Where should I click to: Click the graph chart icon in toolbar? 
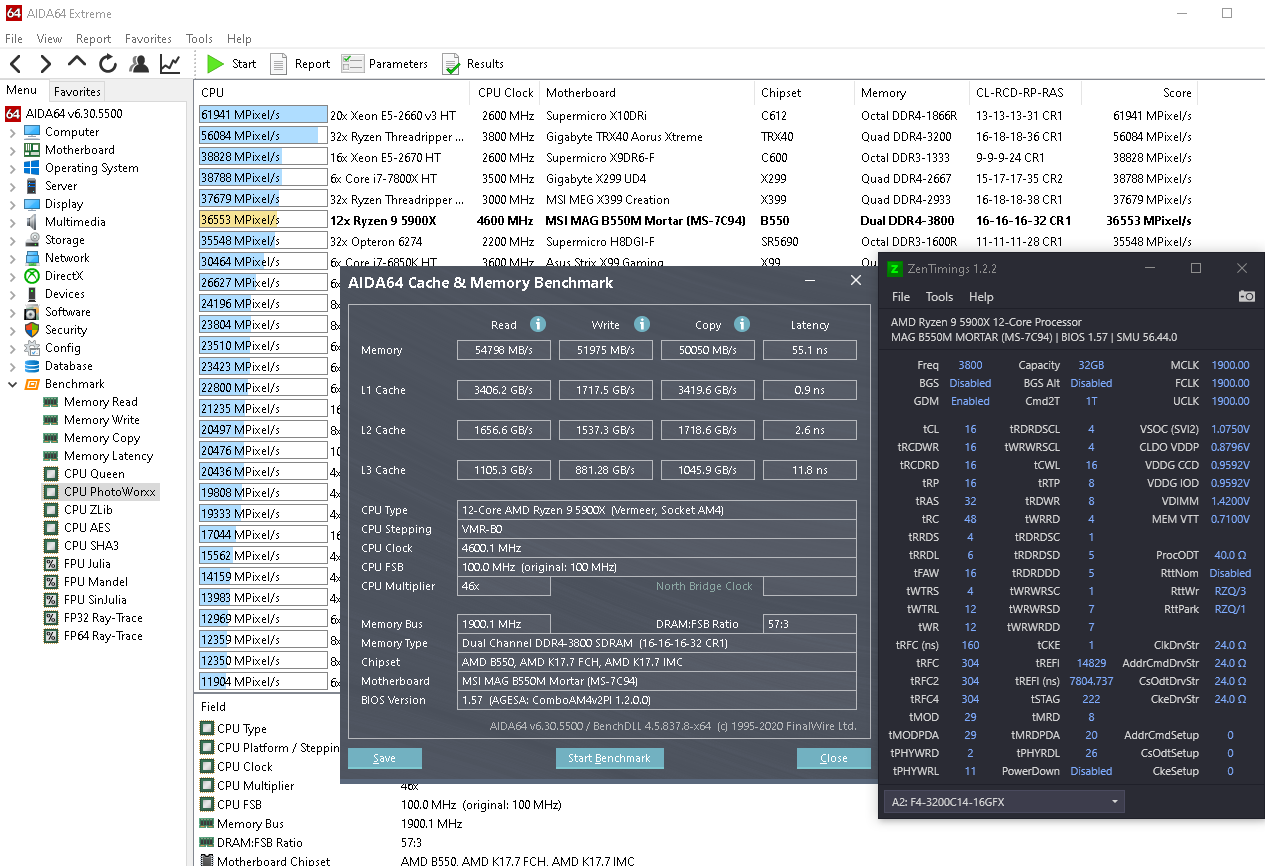point(170,64)
